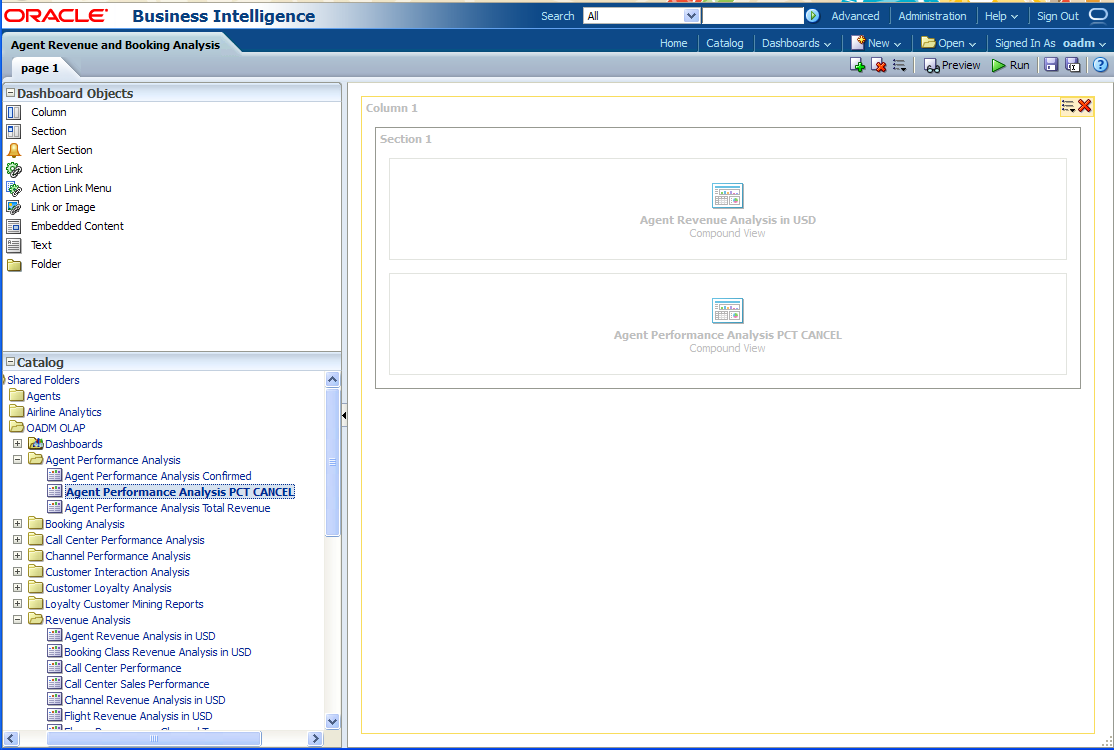
Task: Click the Delete Current Page icon
Action: tap(879, 65)
